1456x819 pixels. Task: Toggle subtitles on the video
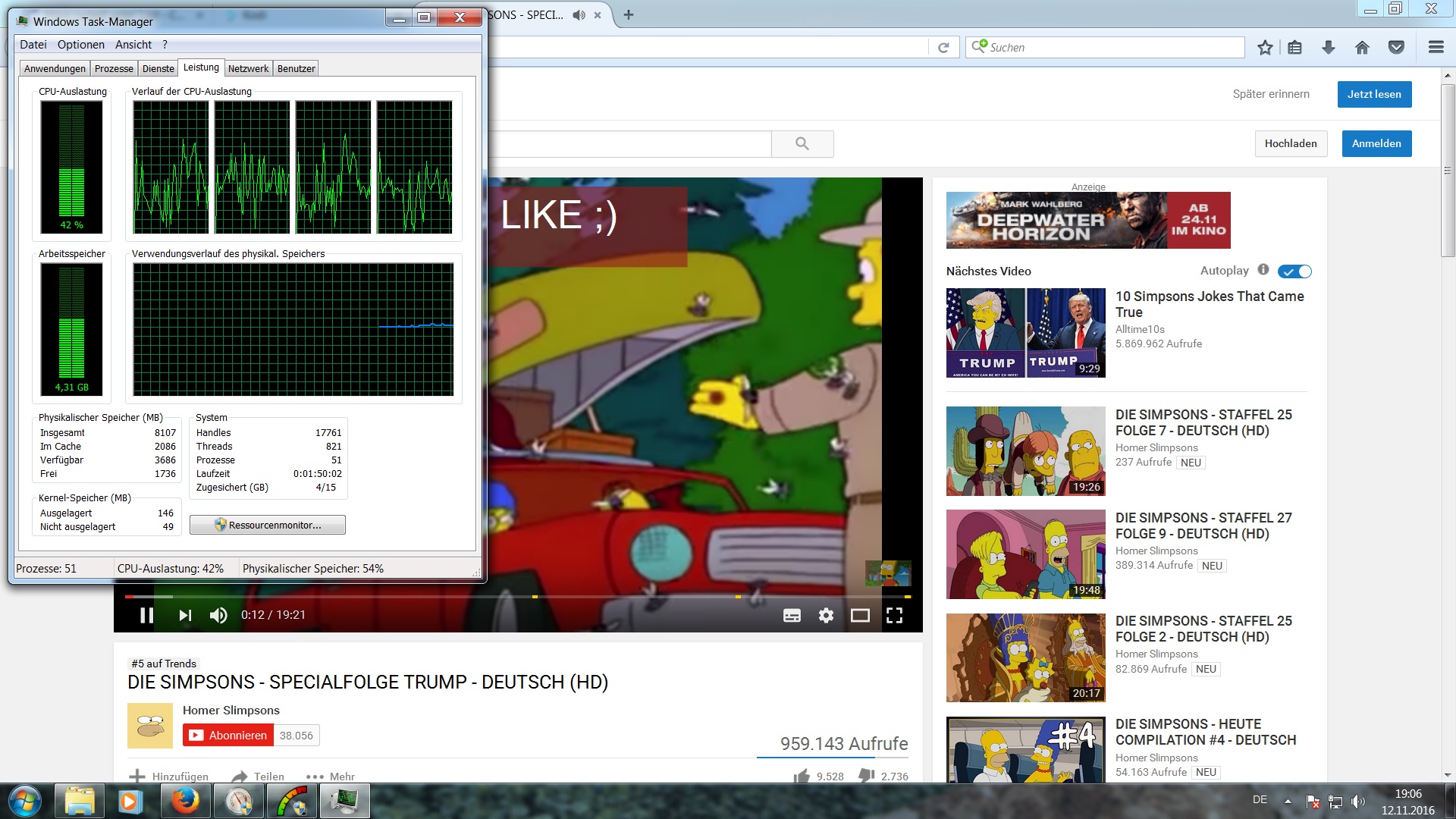tap(792, 616)
